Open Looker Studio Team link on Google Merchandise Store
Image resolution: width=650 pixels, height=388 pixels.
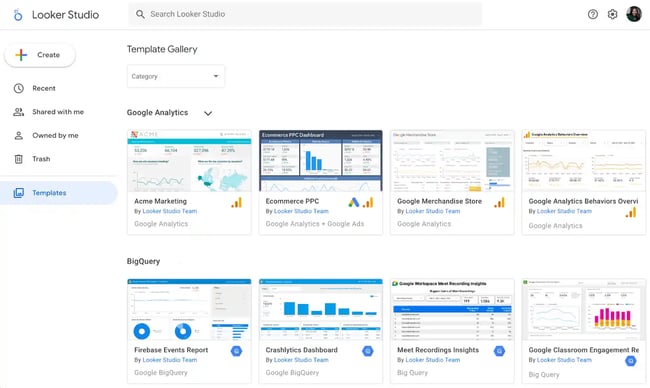pos(432,211)
